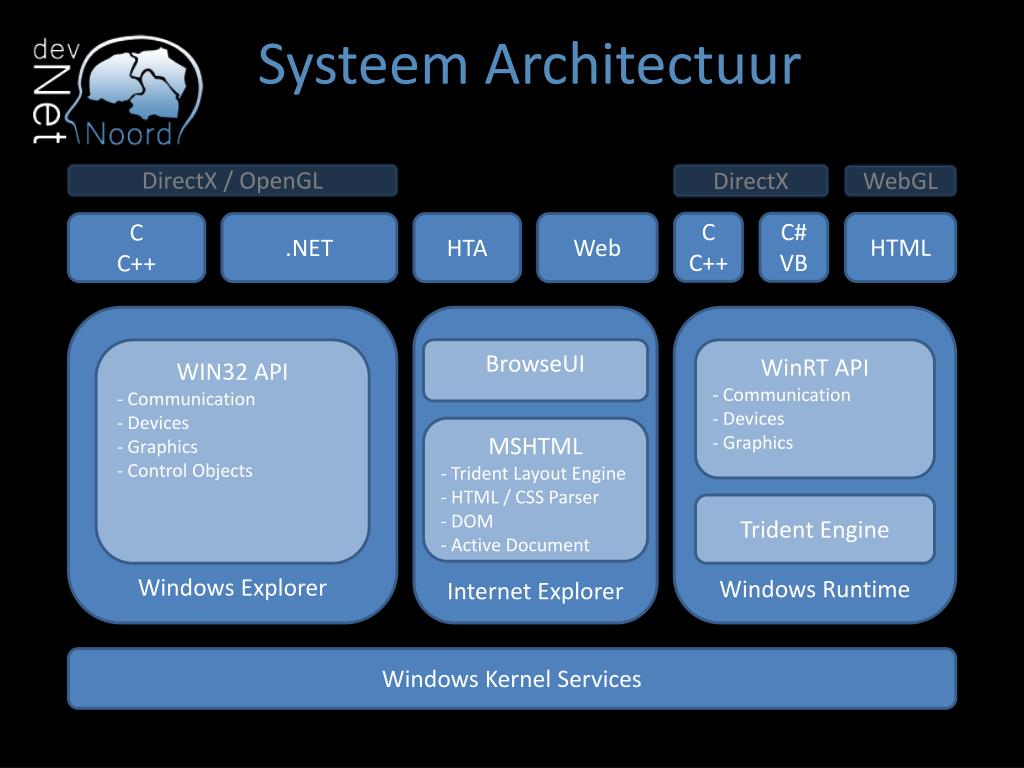This screenshot has height=768, width=1024.
Task: Select the Internet Explorer label
Action: [x=536, y=592]
